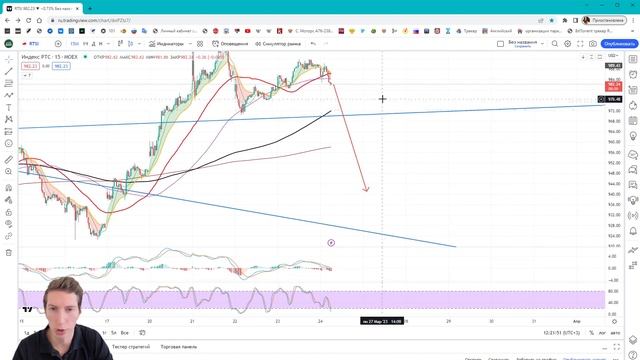Select the trend line drawing tool
This screenshot has width=640, height=360.
[x=9, y=71]
